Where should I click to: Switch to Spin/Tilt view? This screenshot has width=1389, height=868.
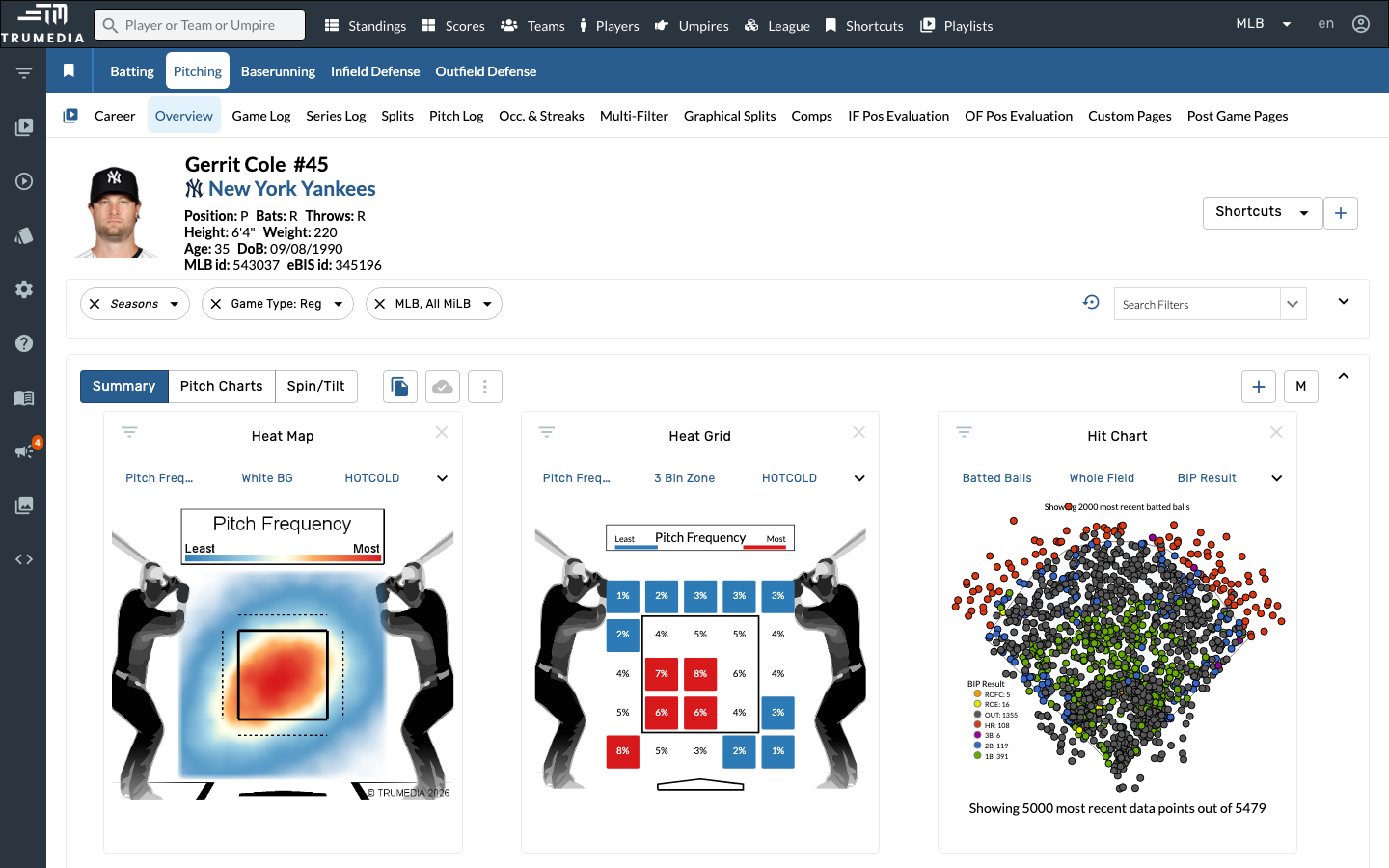point(316,387)
